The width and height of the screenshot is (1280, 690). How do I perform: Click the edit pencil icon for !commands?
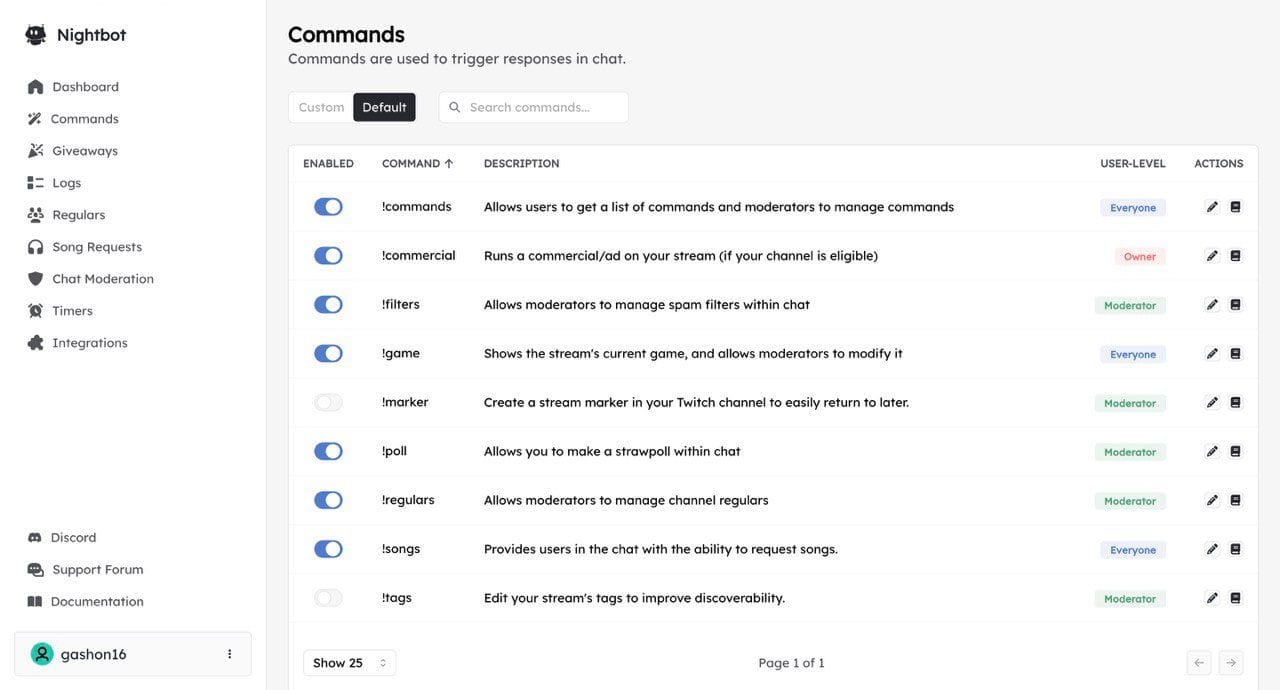click(x=1212, y=207)
